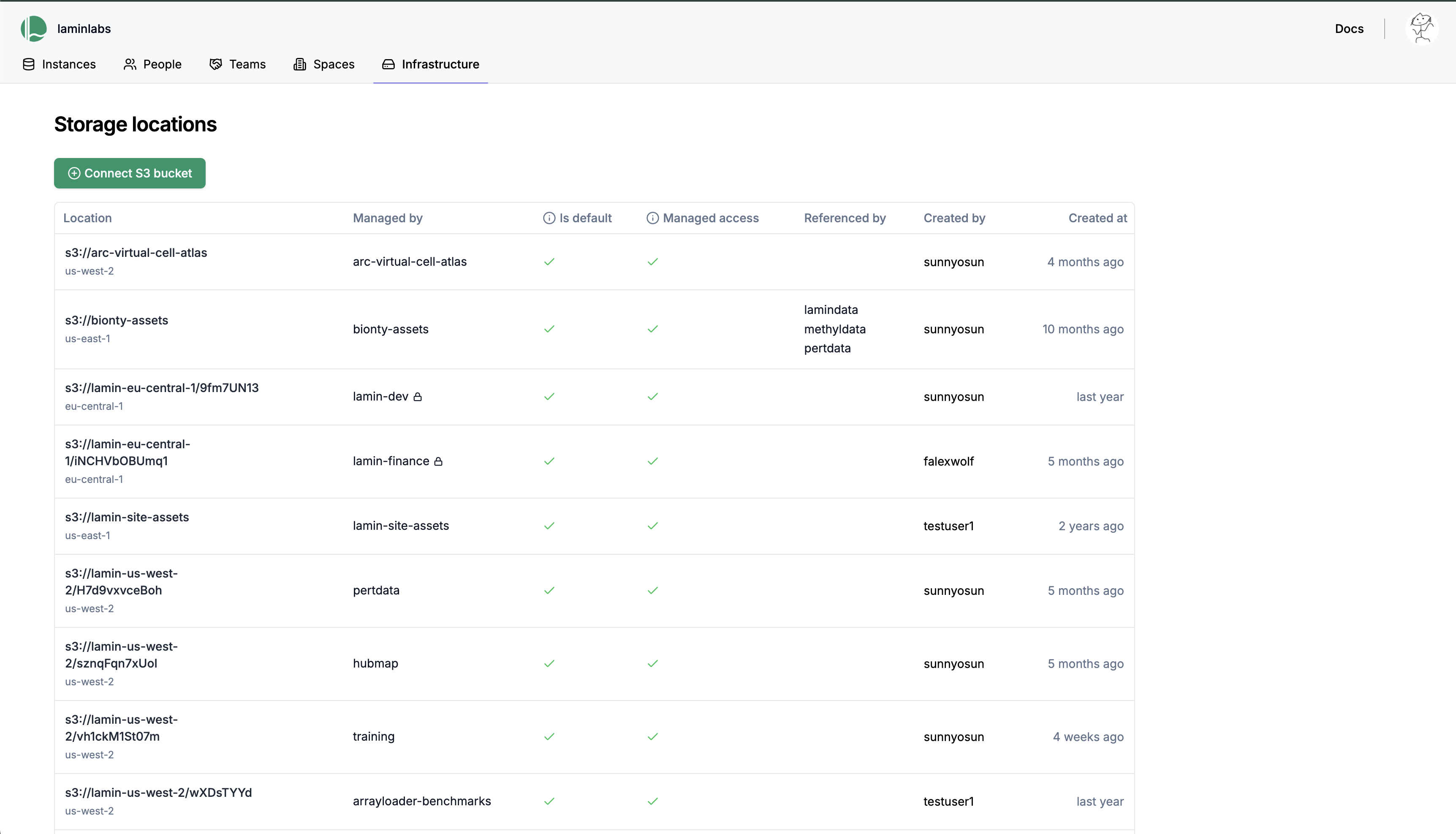Go to the Teams tab
Image resolution: width=1456 pixels, height=834 pixels.
(x=237, y=64)
